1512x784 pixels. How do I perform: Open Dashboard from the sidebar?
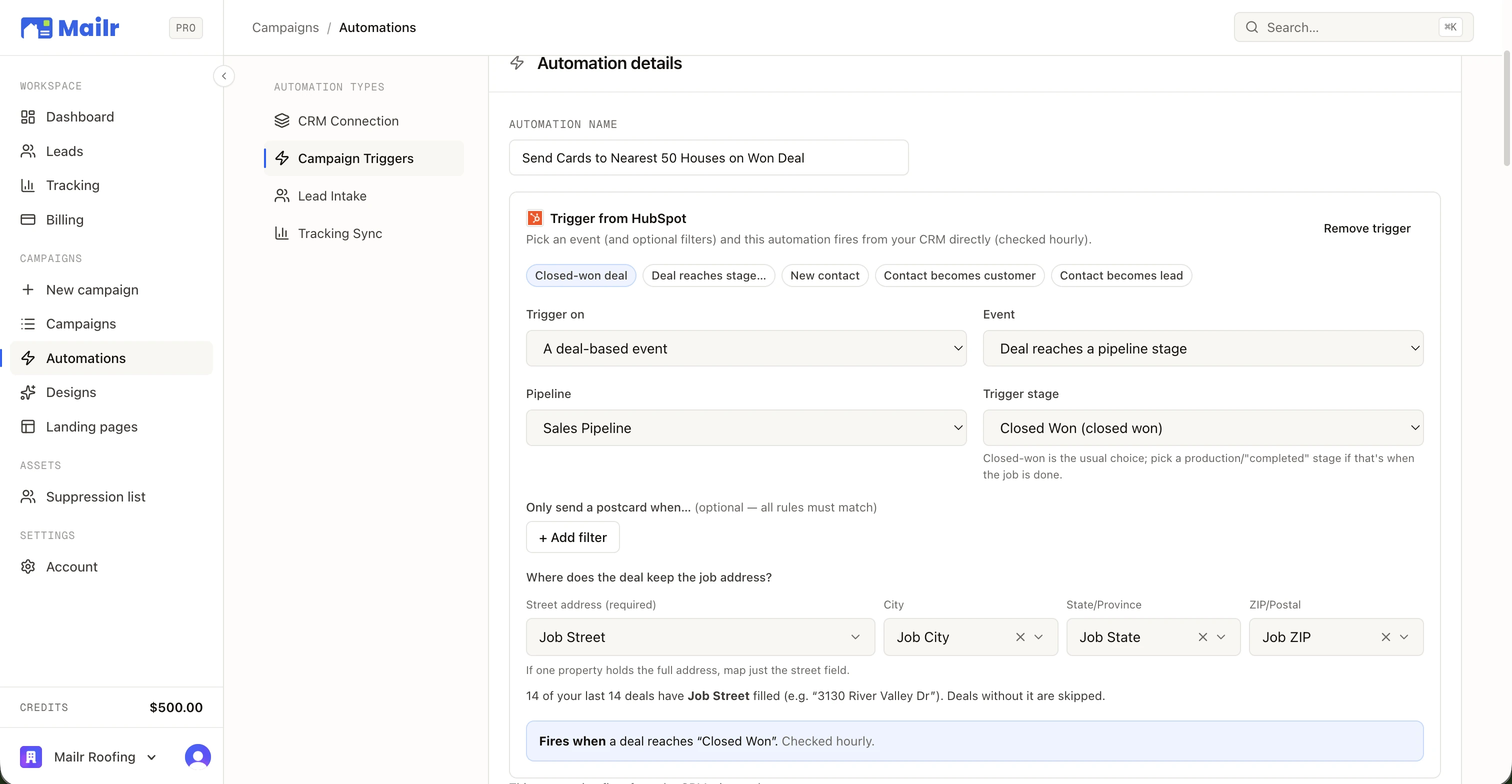(x=111, y=117)
